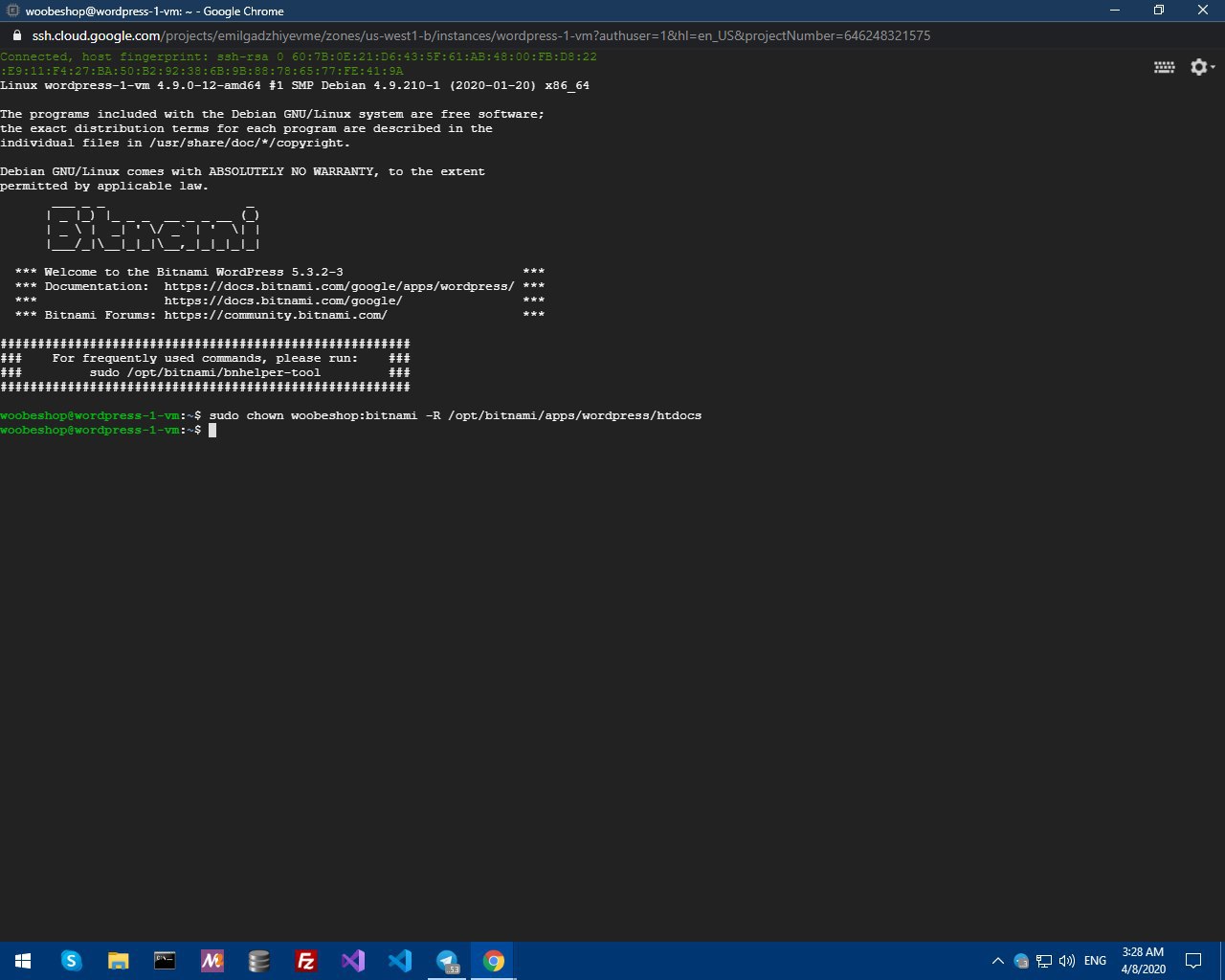1225x980 pixels.
Task: Open the purple M app in the taskbar
Action: 212,961
